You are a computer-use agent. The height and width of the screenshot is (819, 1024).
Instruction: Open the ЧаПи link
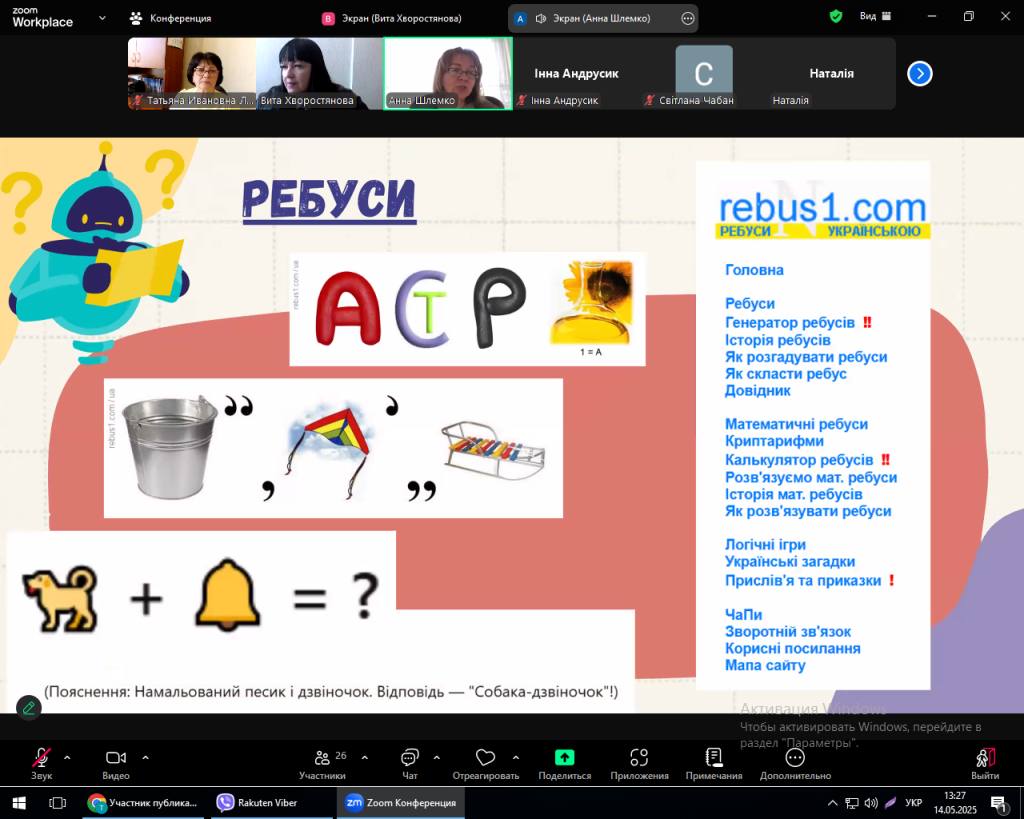(743, 615)
